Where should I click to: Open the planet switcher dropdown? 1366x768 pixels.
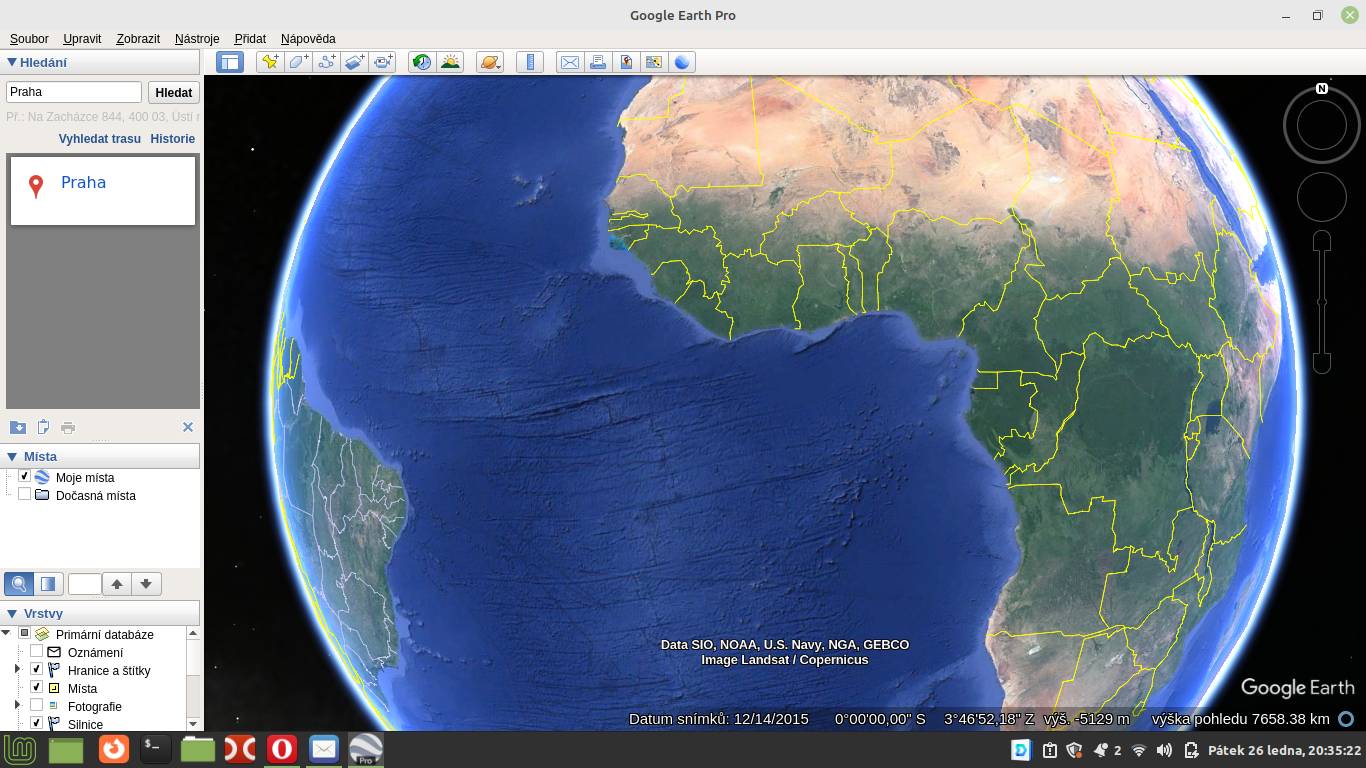coord(490,62)
